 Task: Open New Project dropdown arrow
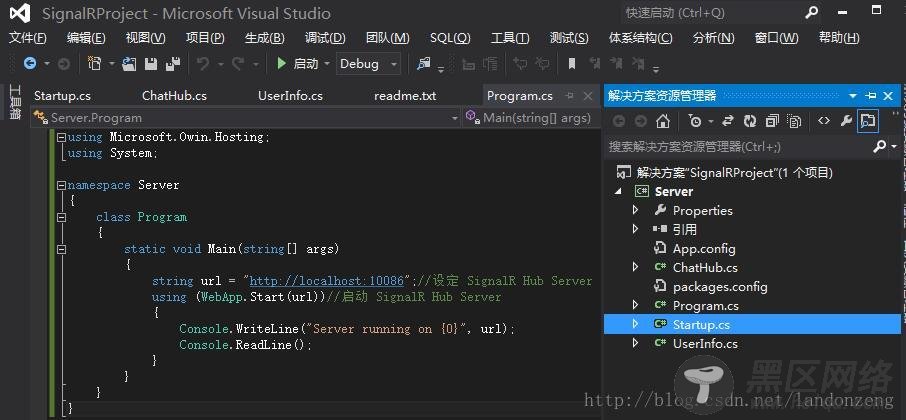[112, 64]
